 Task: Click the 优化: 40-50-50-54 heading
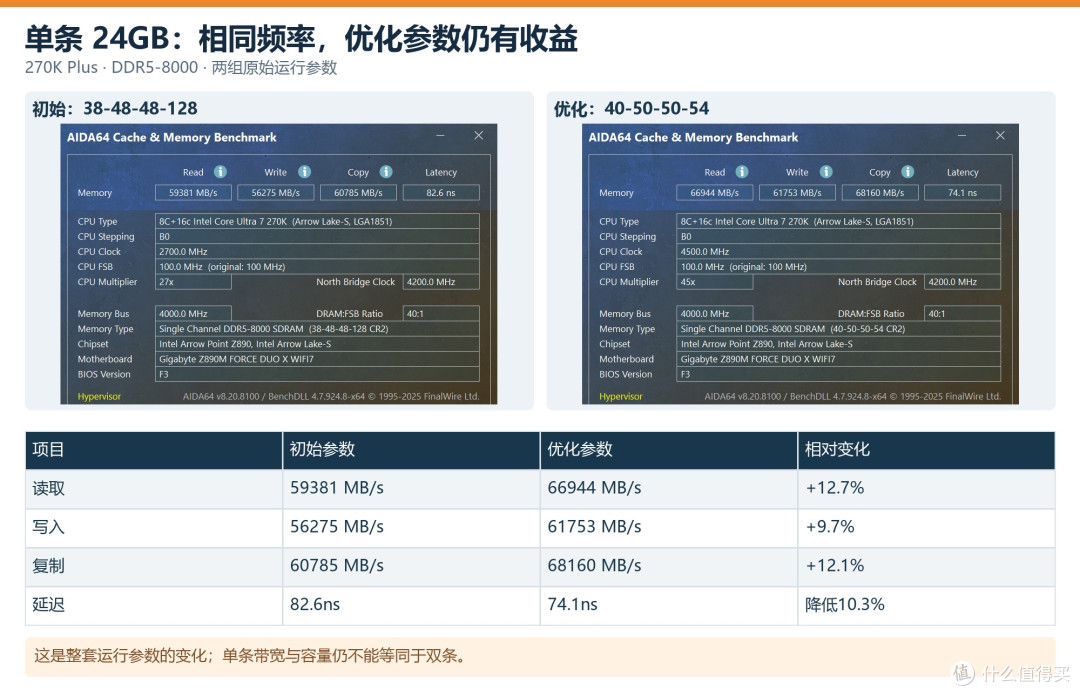pos(631,108)
